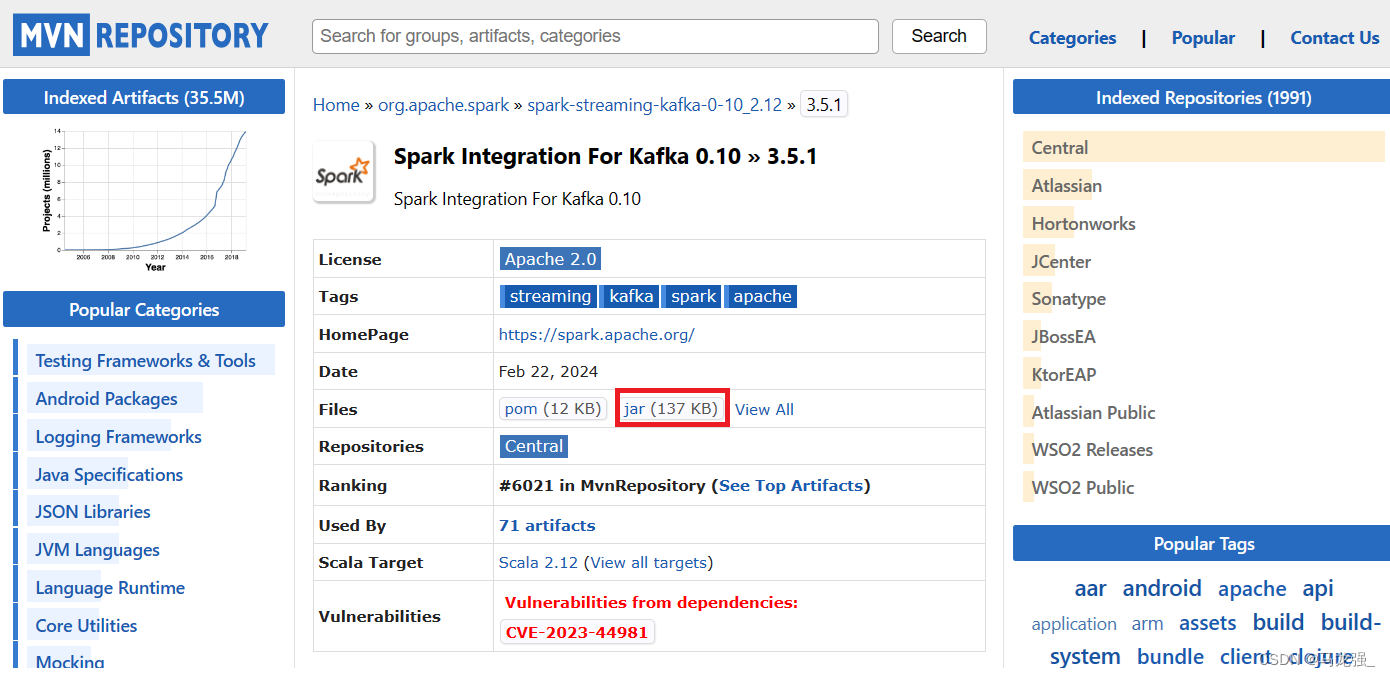Download the jar (137 KB) file
1390x676 pixels.
pyautogui.click(x=671, y=409)
